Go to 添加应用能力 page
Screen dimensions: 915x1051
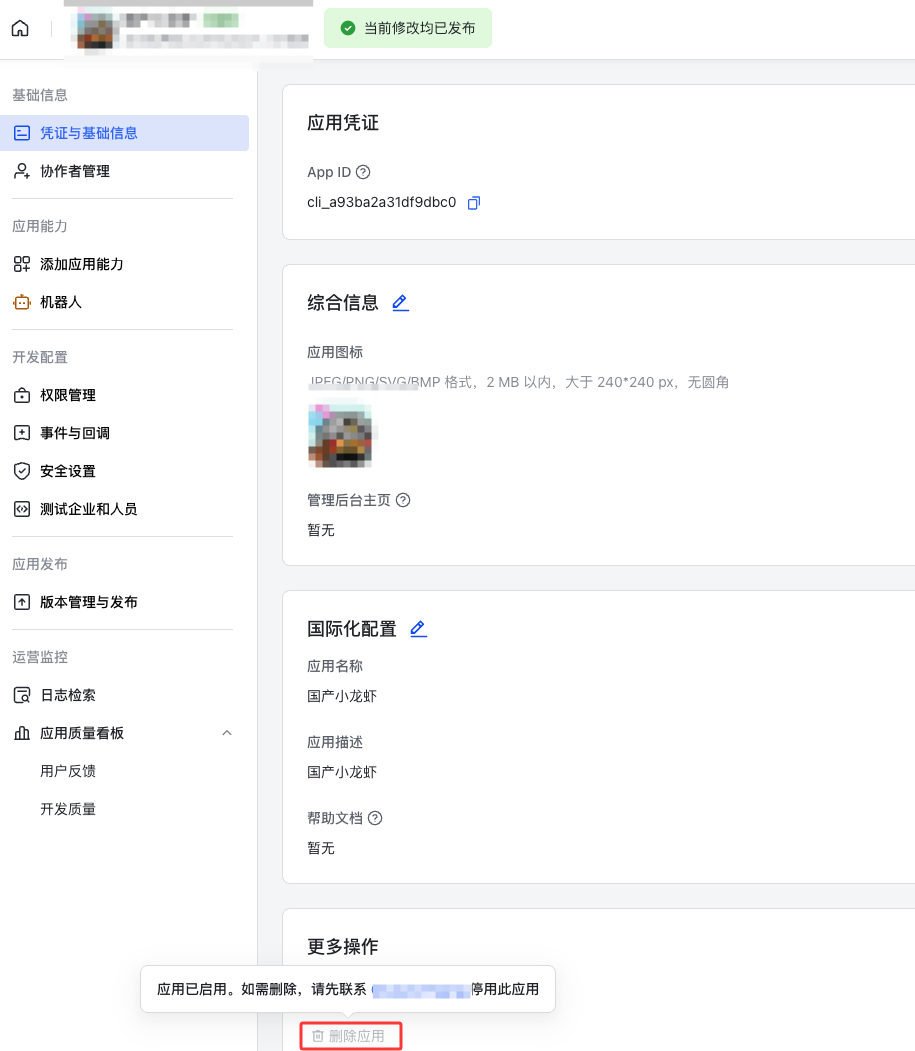click(x=81, y=264)
